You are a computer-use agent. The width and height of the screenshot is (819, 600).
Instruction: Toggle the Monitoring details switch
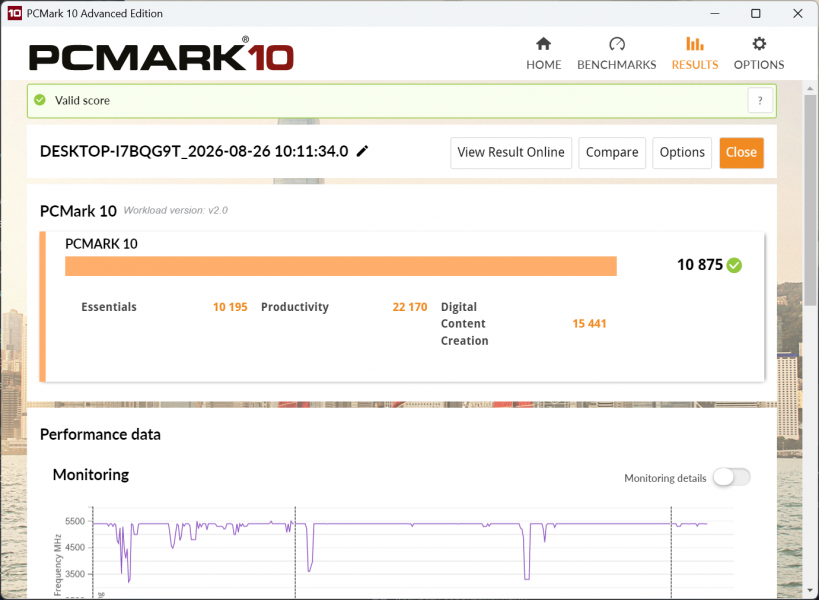coord(731,477)
